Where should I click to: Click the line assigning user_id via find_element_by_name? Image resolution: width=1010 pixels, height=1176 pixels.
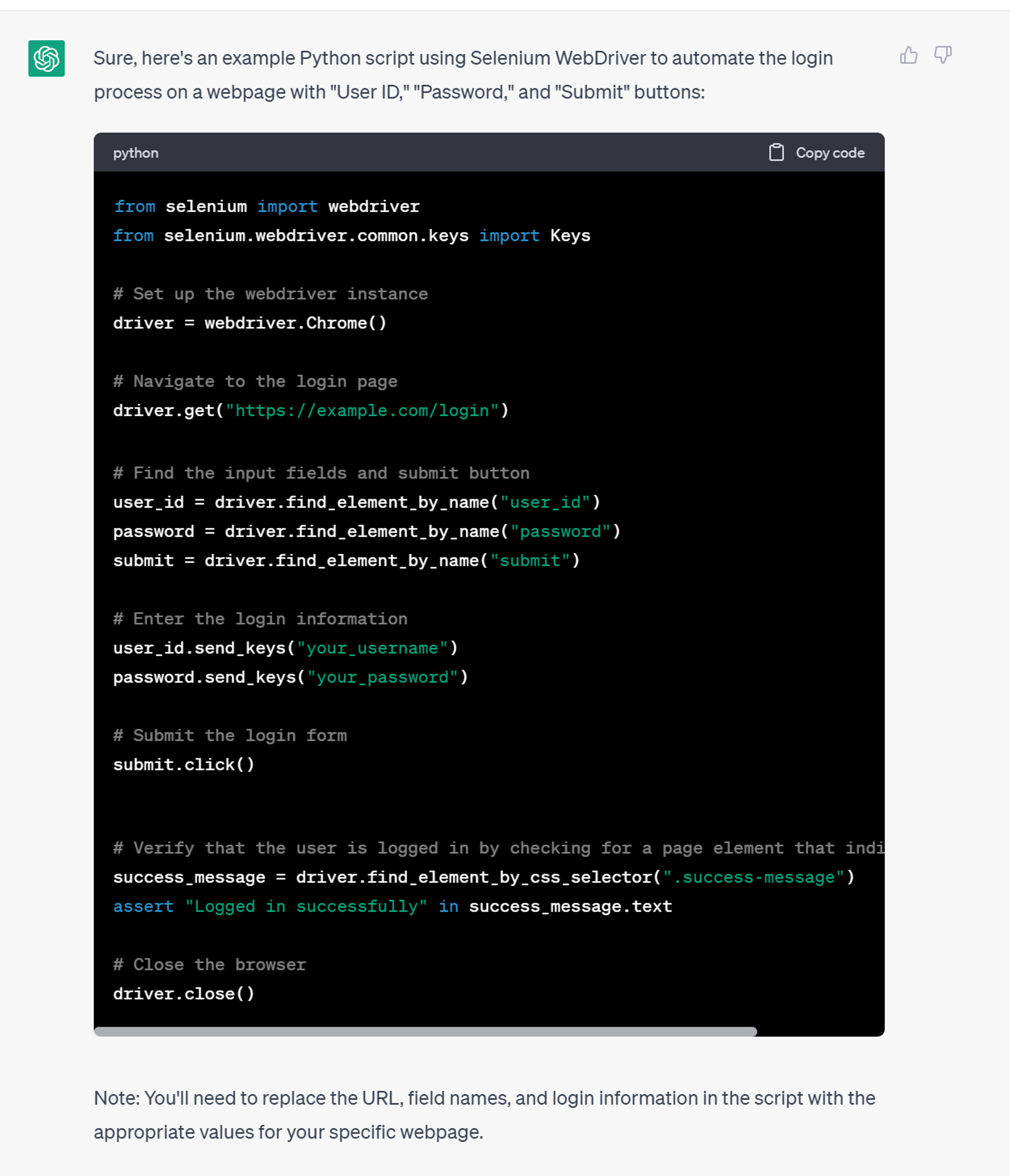pos(356,502)
